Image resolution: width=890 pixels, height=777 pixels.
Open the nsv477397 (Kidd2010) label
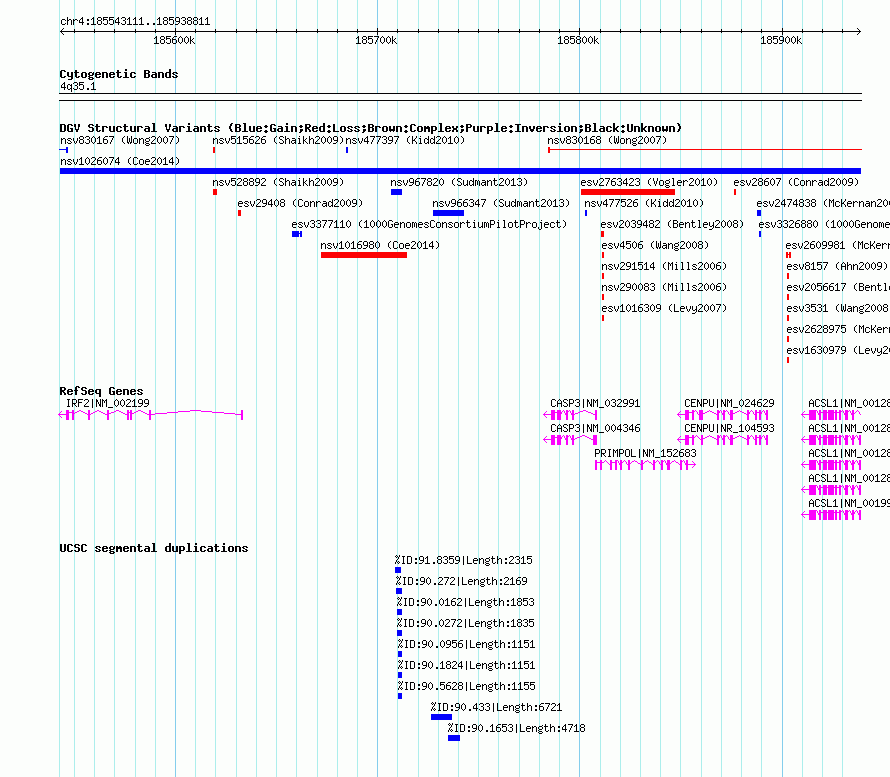(x=405, y=140)
